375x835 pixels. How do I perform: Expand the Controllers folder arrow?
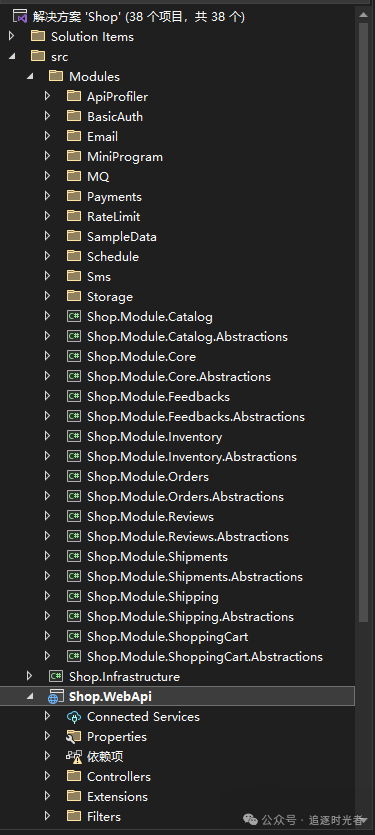(47, 776)
